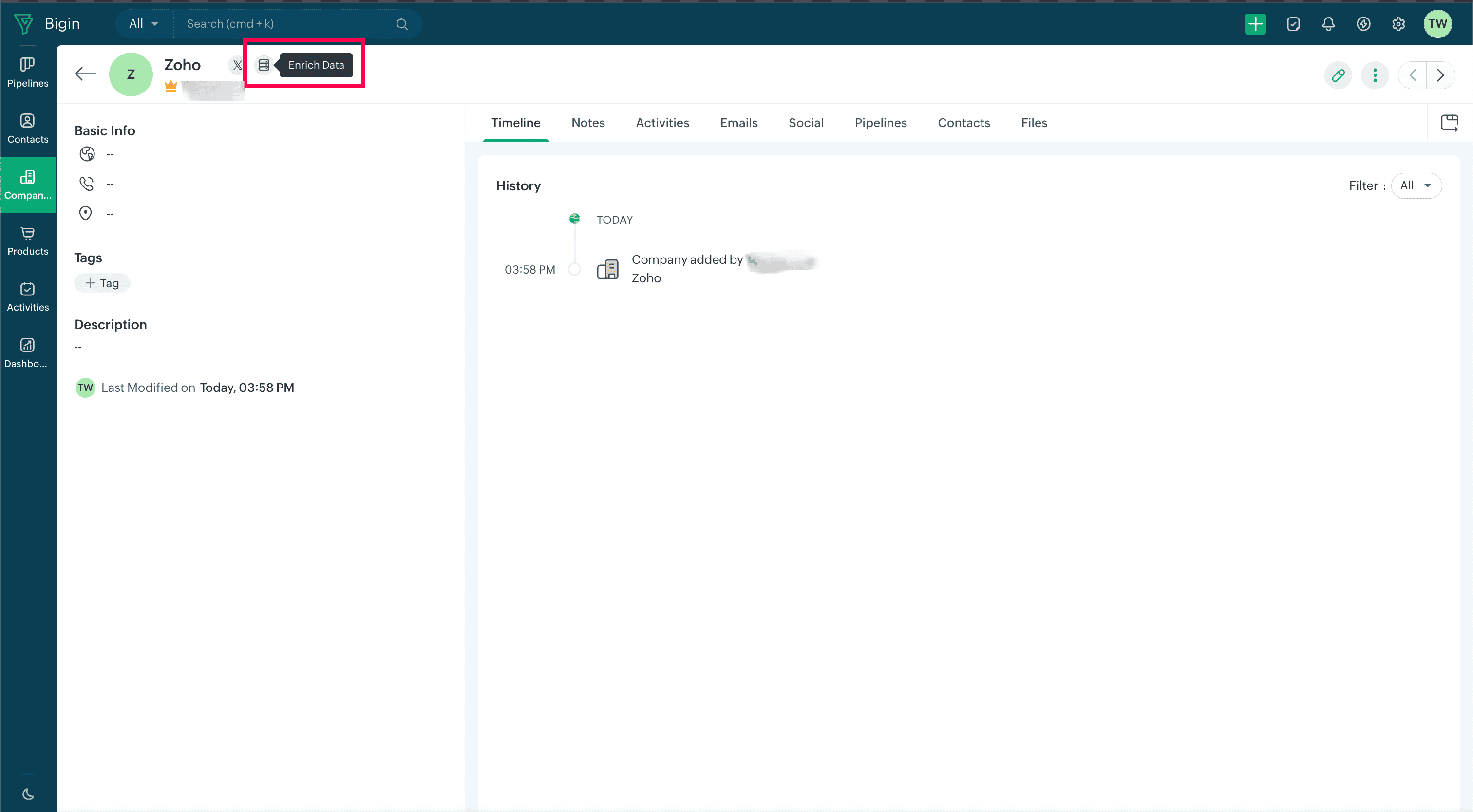Toggle dark mode moon icon
Image resolution: width=1473 pixels, height=812 pixels.
[x=28, y=794]
